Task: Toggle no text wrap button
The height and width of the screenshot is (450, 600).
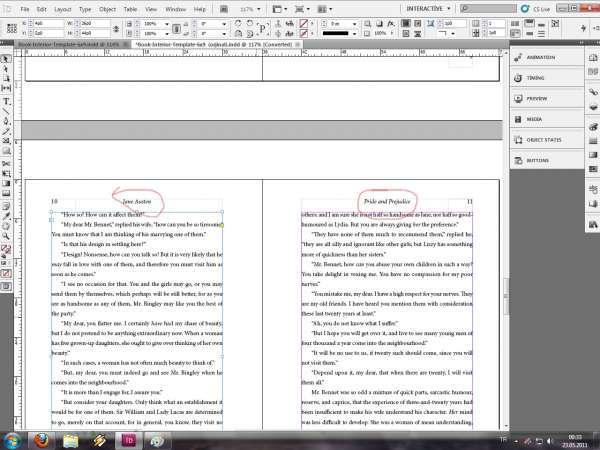Action: tap(406, 24)
